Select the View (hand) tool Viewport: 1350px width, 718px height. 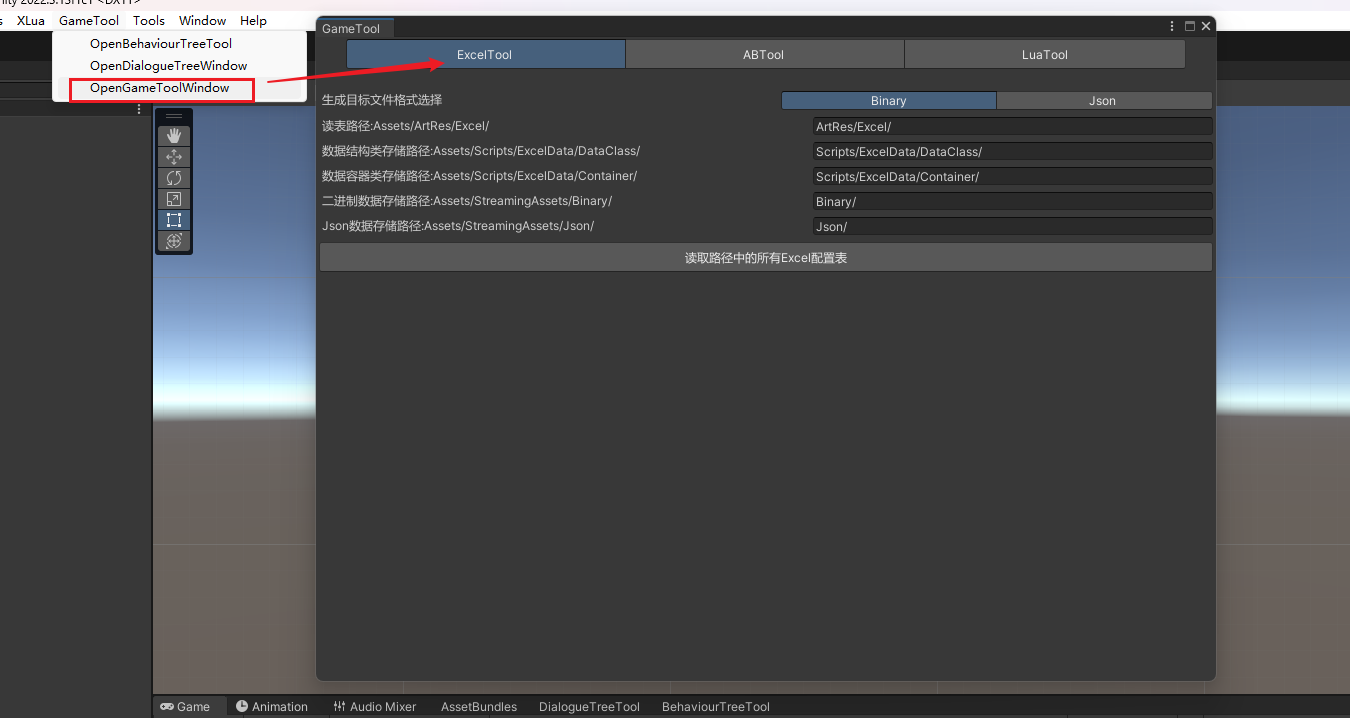click(174, 135)
